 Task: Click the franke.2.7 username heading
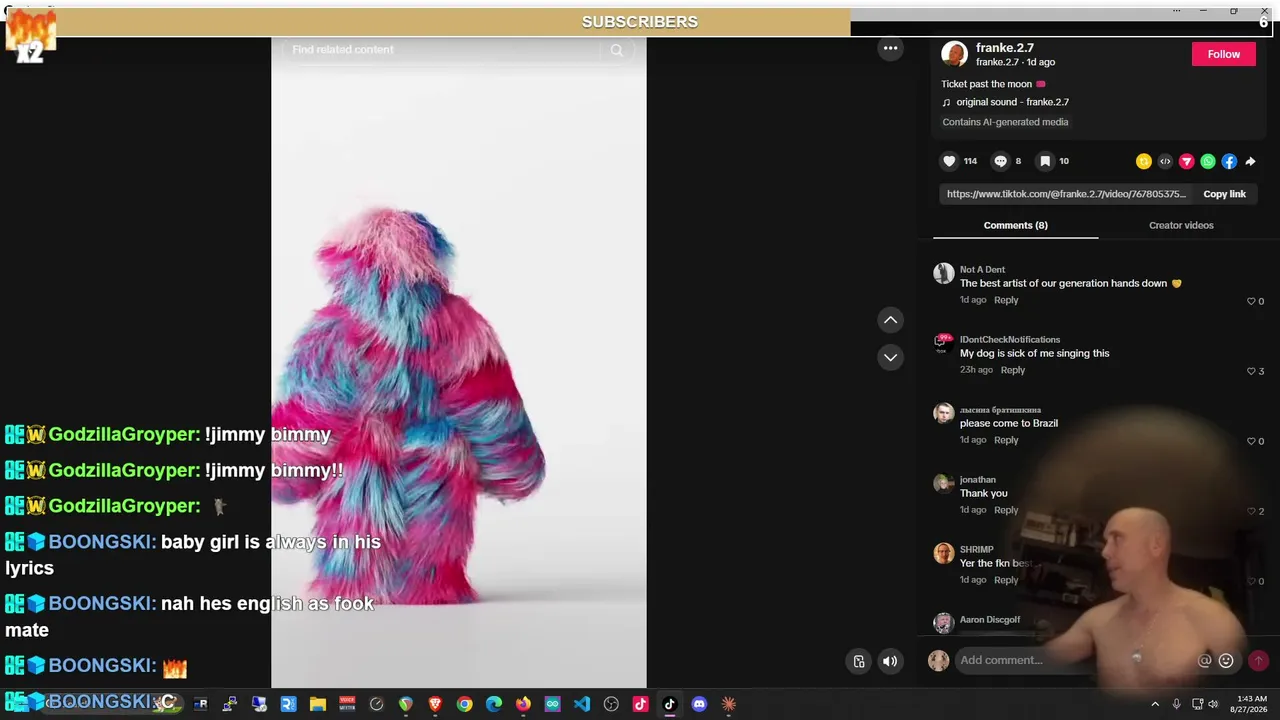coord(1005,48)
